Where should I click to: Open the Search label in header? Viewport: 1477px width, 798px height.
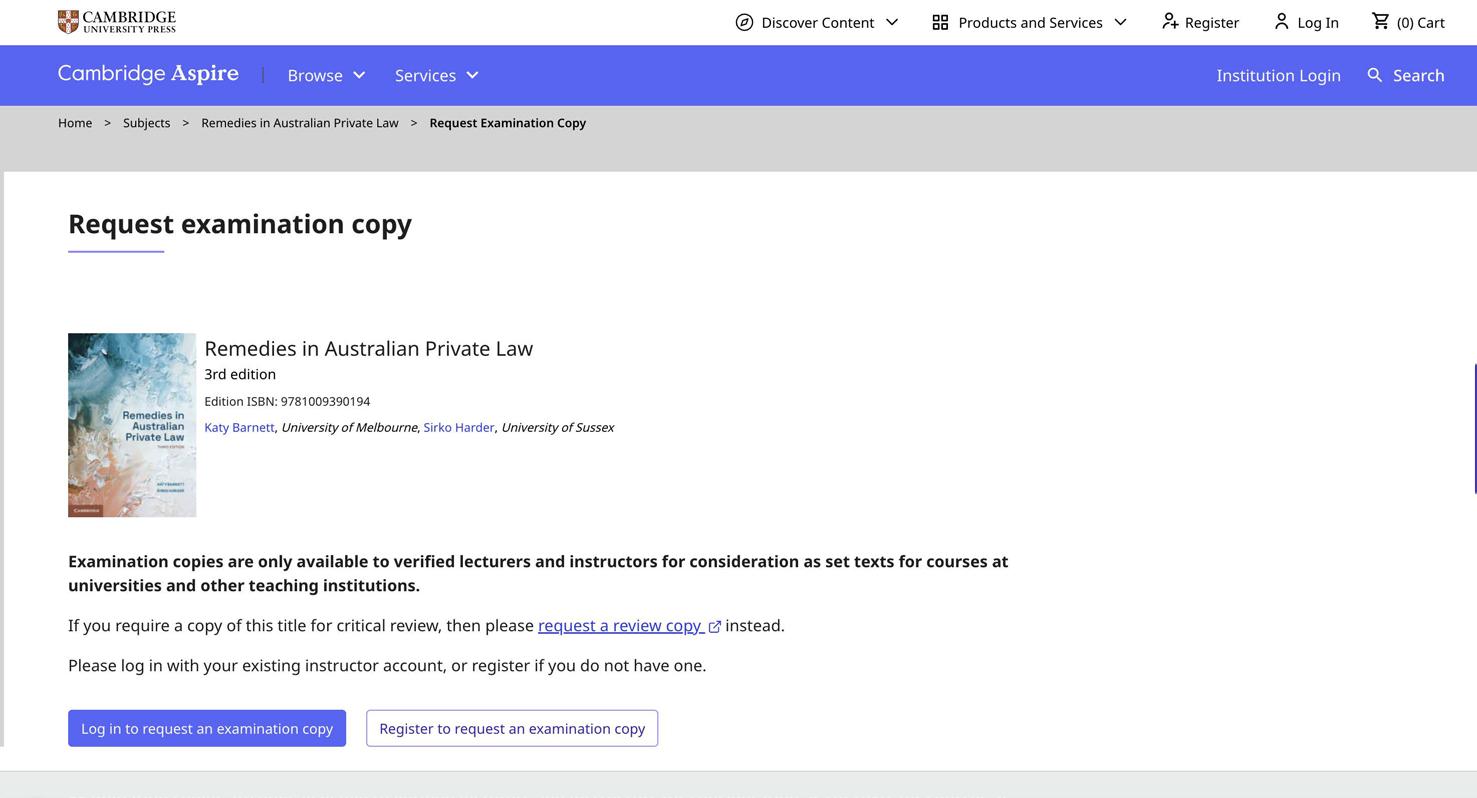point(1418,75)
